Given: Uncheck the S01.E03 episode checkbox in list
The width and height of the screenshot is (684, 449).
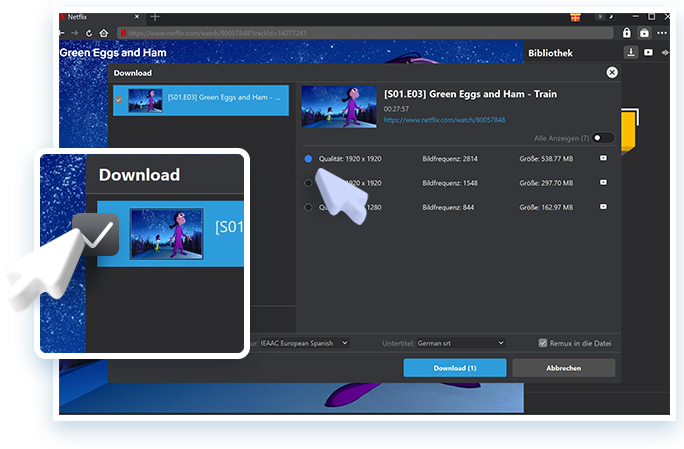Looking at the screenshot, I should (x=119, y=100).
